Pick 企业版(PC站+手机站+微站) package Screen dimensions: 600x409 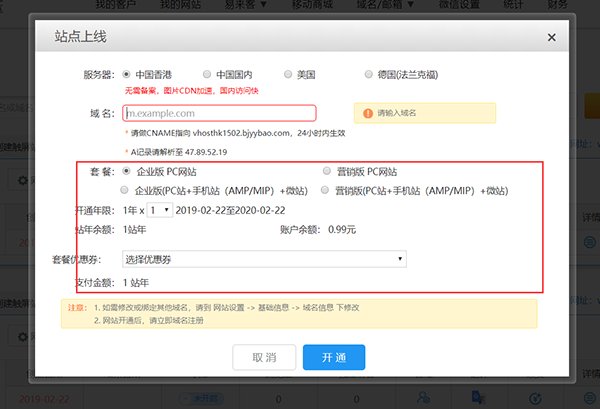(x=125, y=190)
